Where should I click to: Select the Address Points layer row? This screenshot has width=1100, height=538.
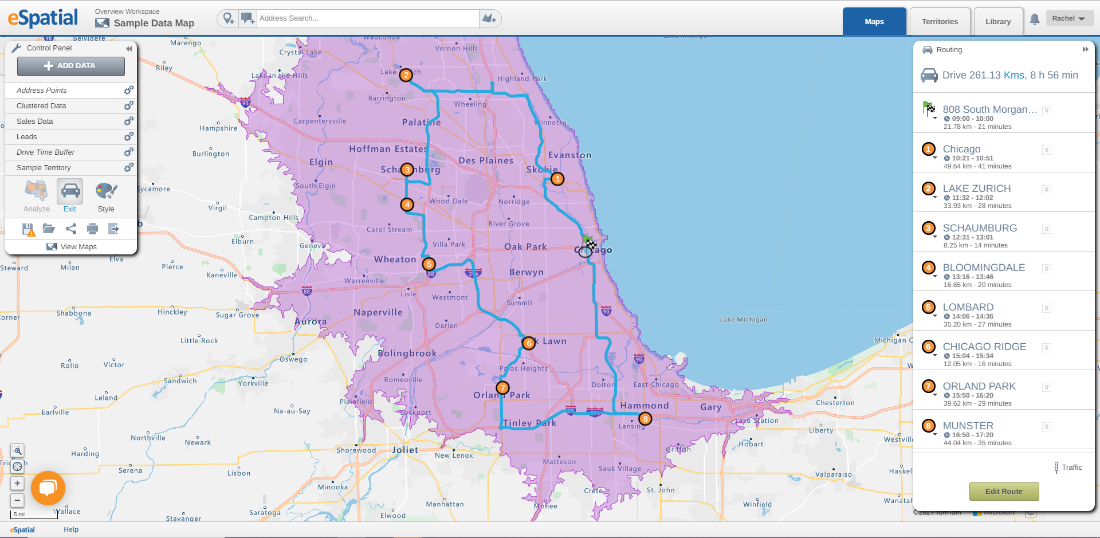coord(71,90)
